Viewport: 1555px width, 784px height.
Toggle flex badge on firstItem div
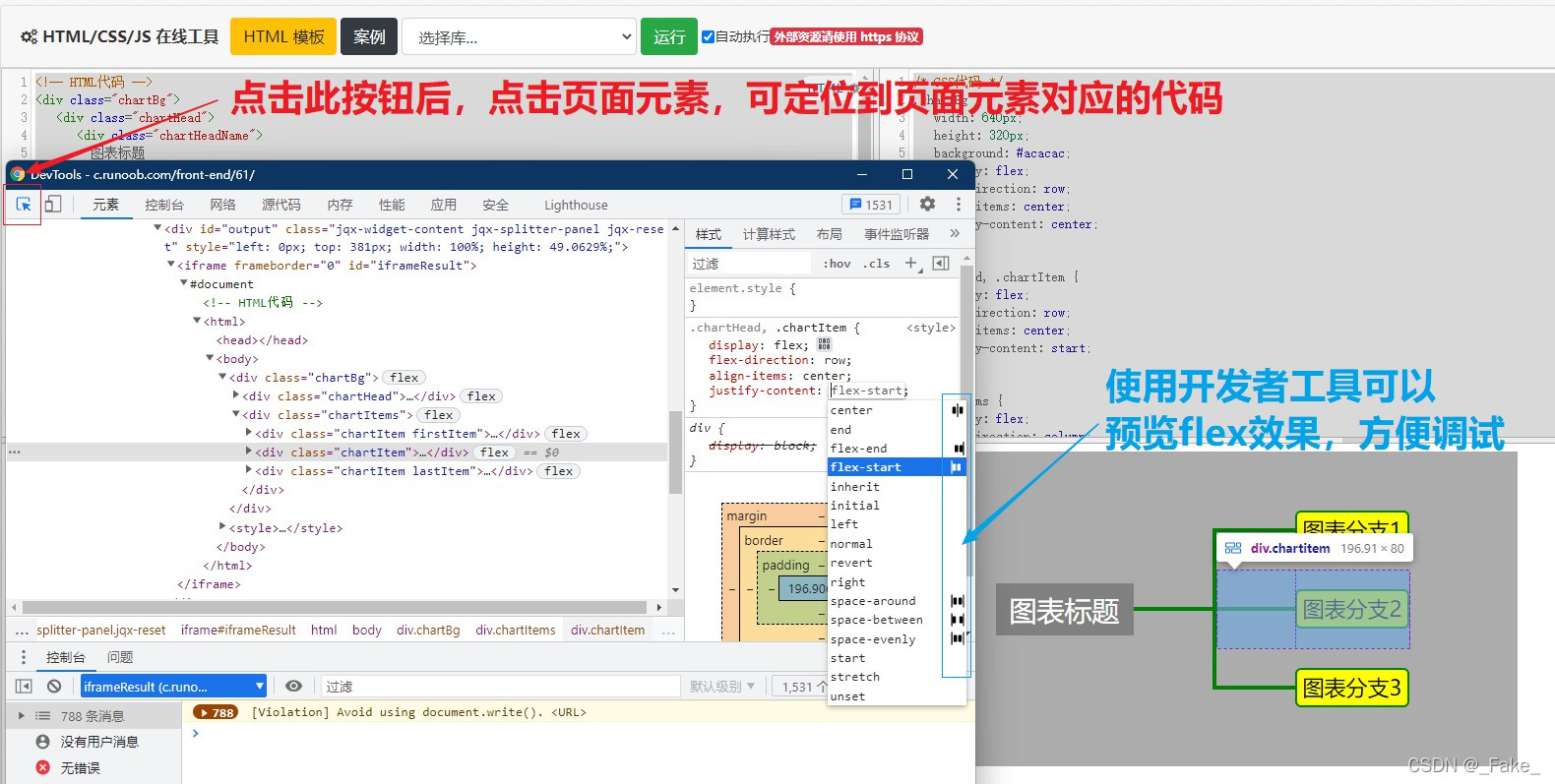point(566,434)
